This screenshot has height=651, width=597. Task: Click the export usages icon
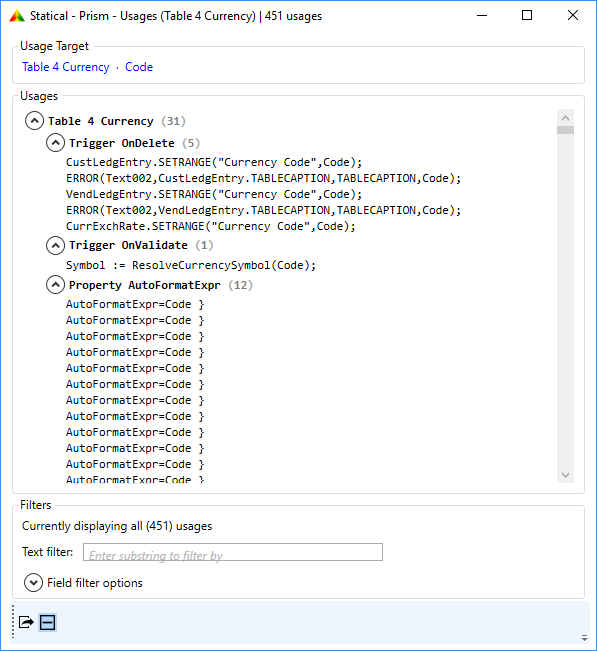26,622
